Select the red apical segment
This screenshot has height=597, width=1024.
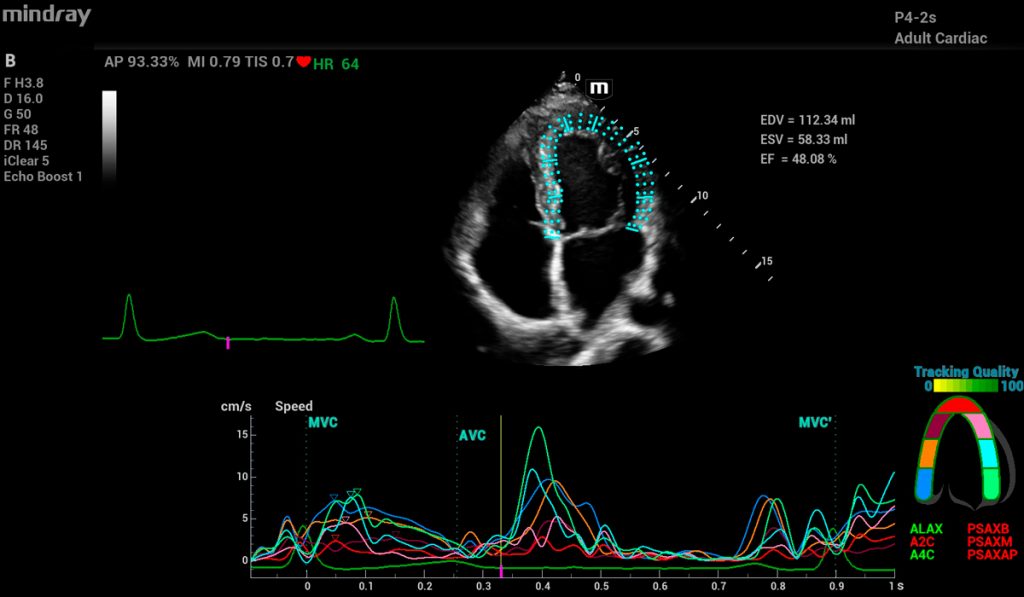(x=957, y=405)
